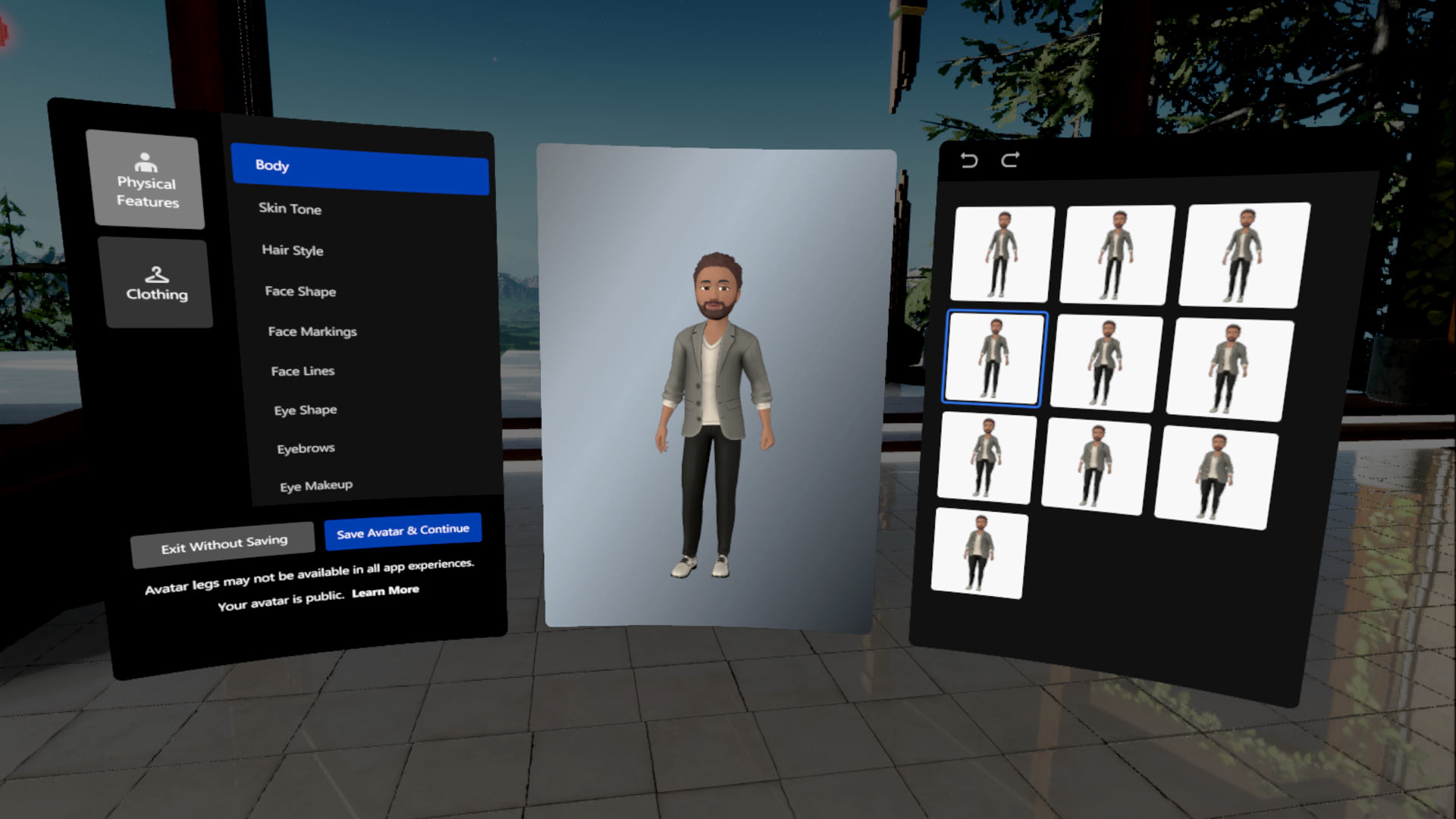Toggle Face Markings option on
This screenshot has height=819, width=1456.
point(311,330)
